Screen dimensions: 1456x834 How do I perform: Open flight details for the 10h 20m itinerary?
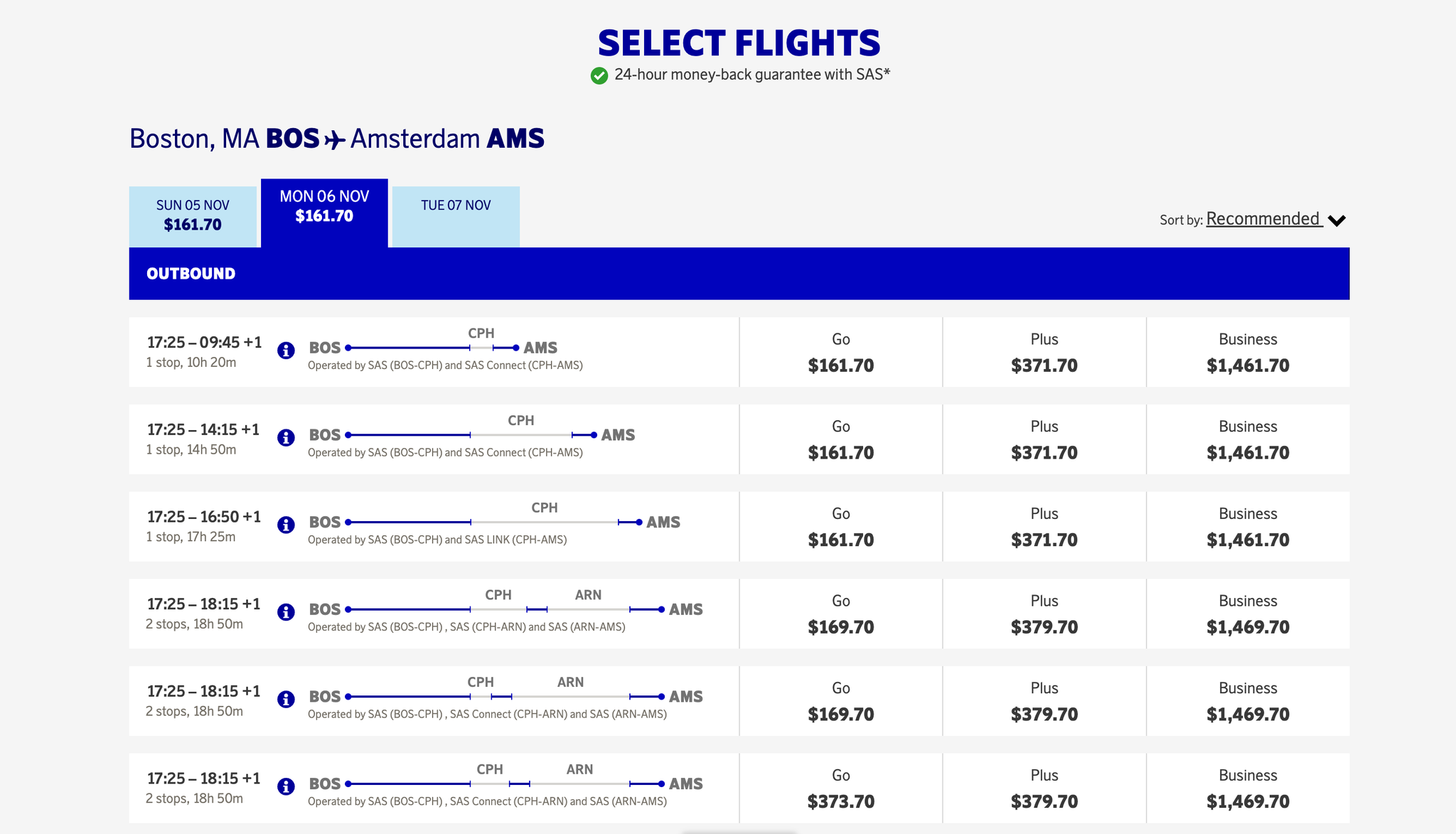[x=287, y=351]
